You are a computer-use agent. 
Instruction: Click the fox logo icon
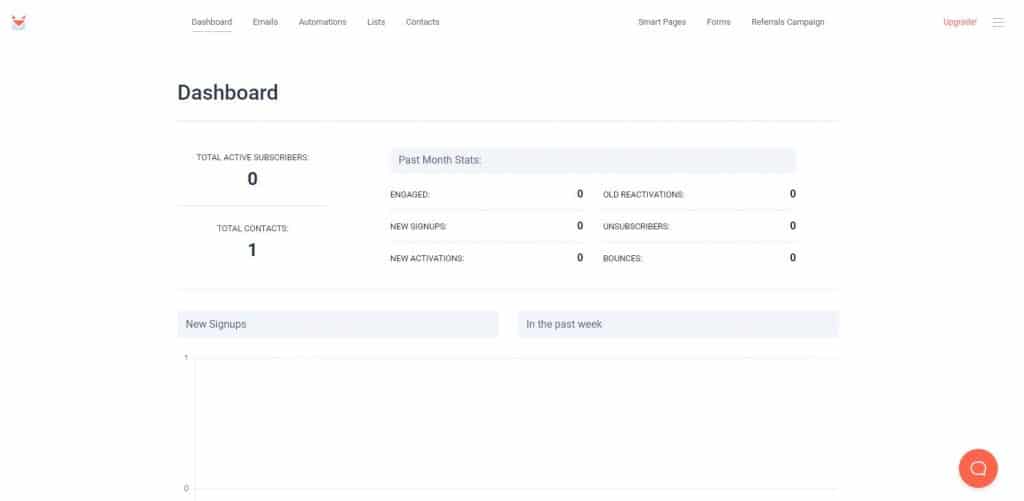pyautogui.click(x=18, y=22)
